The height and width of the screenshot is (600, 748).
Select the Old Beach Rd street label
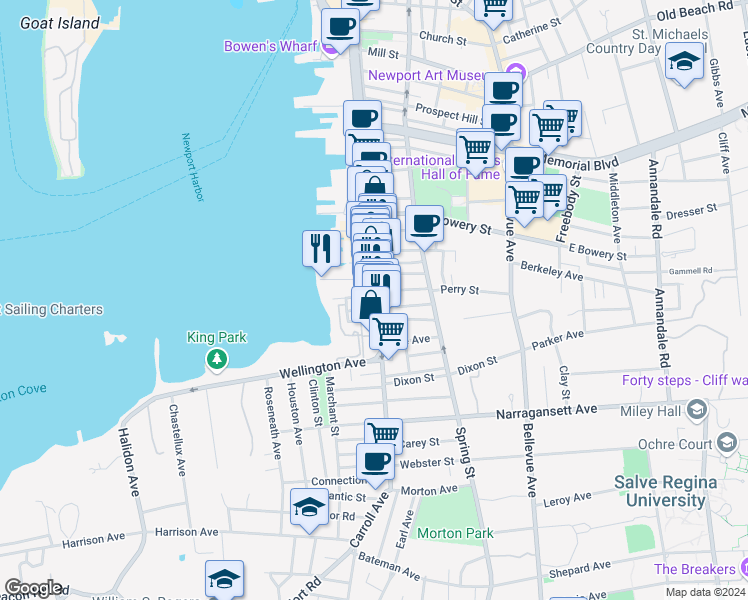click(x=695, y=11)
